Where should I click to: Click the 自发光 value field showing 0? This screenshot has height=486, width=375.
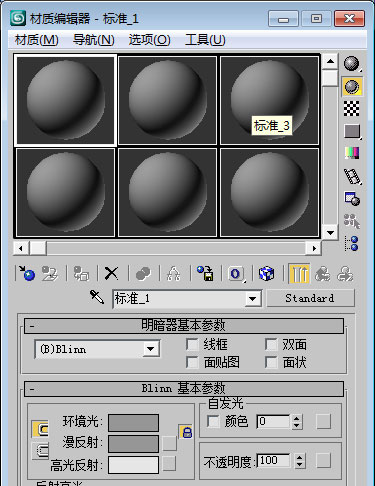[273, 422]
